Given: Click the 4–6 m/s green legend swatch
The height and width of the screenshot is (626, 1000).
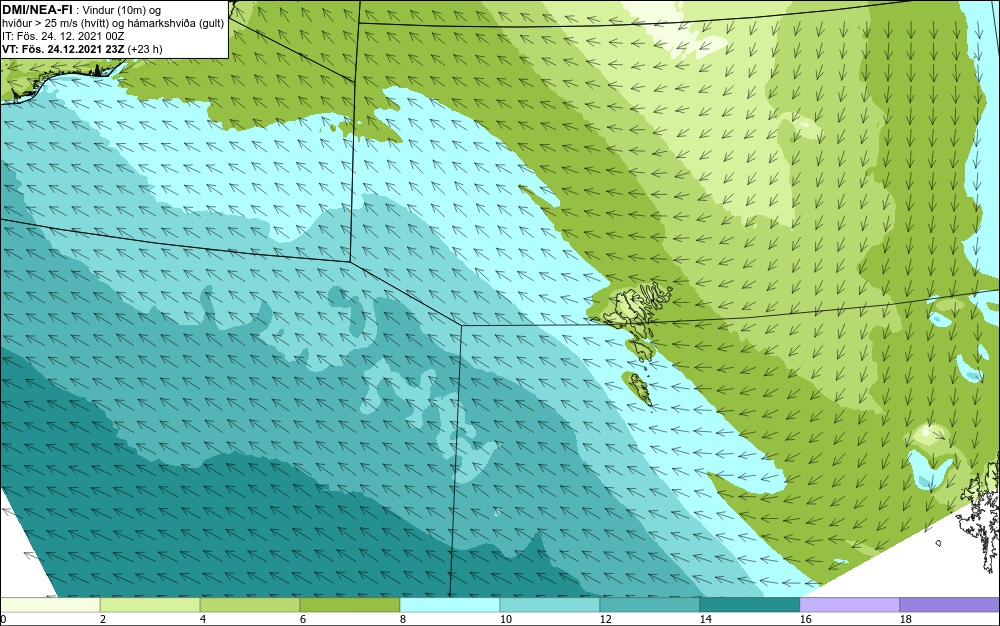Looking at the screenshot, I should point(250,604).
